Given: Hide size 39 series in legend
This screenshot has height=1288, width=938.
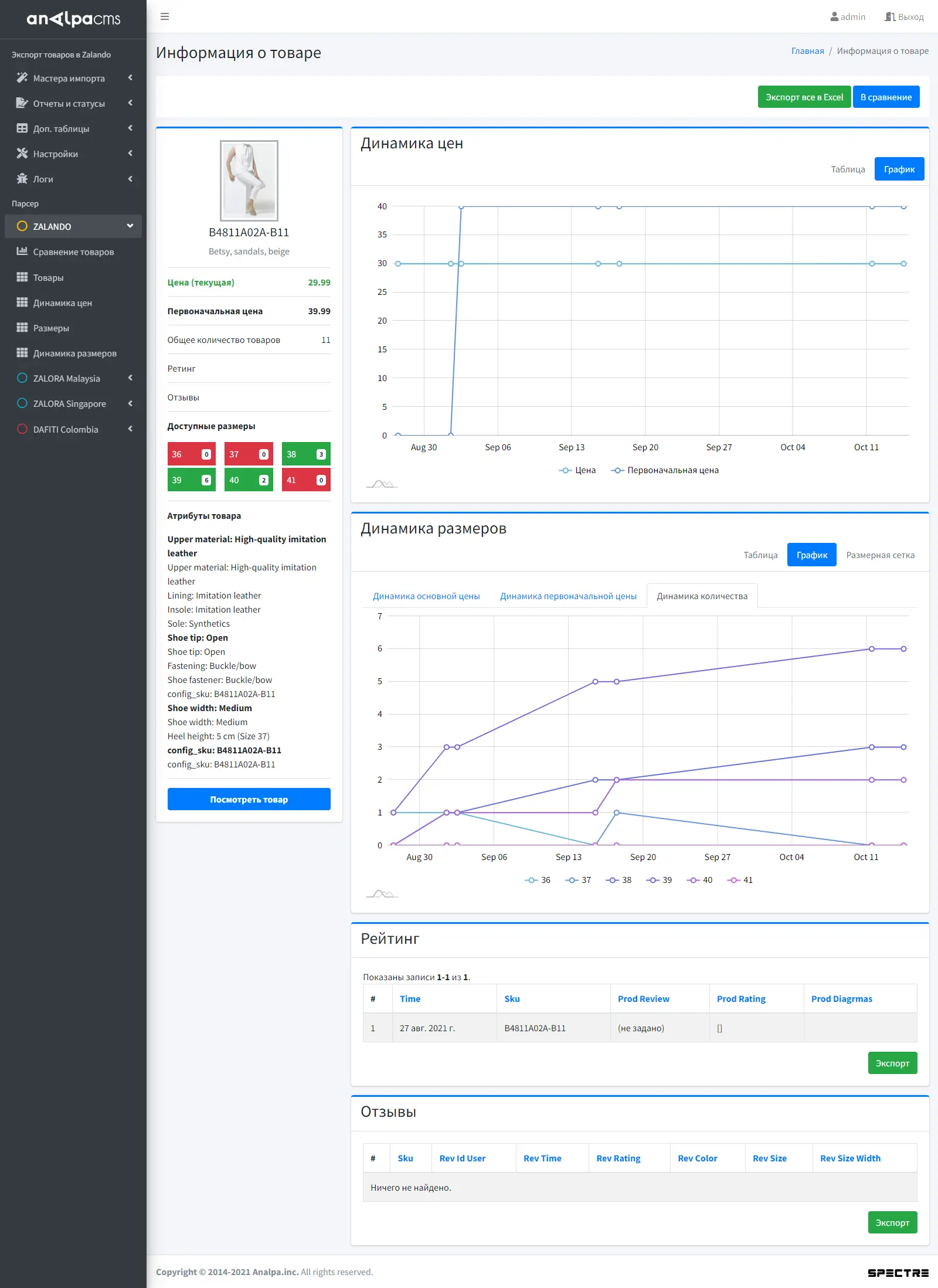Looking at the screenshot, I should [x=660, y=880].
